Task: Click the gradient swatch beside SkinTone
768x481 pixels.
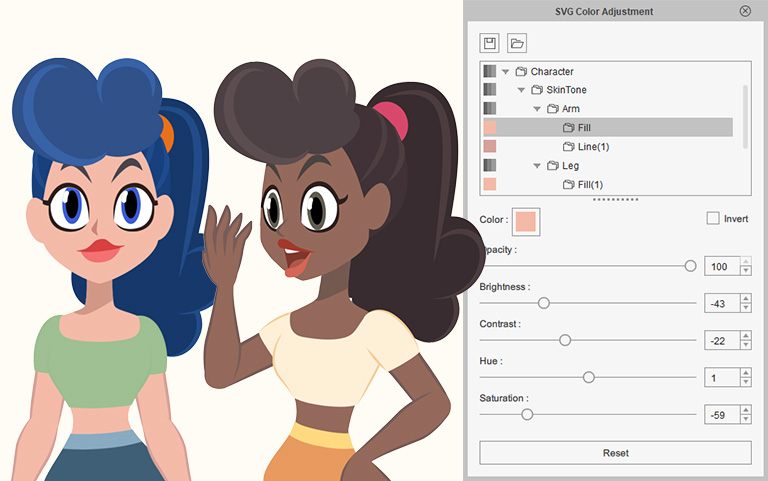Action: coord(490,90)
